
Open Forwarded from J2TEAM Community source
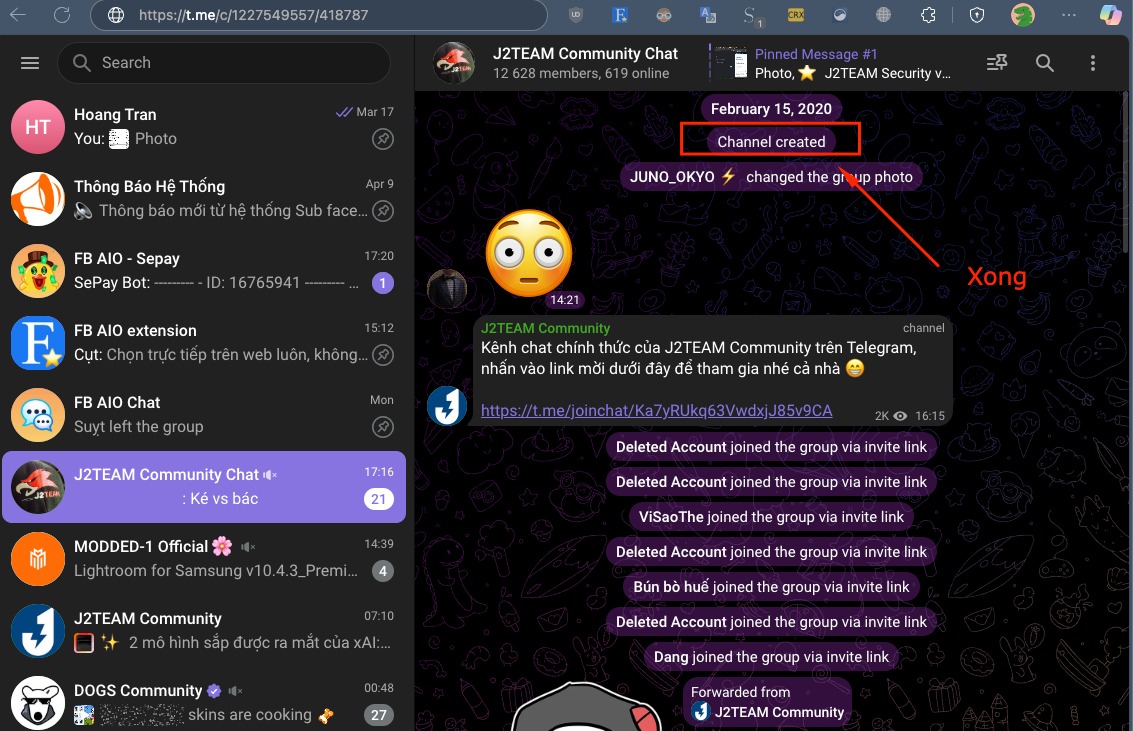[x=767, y=702]
